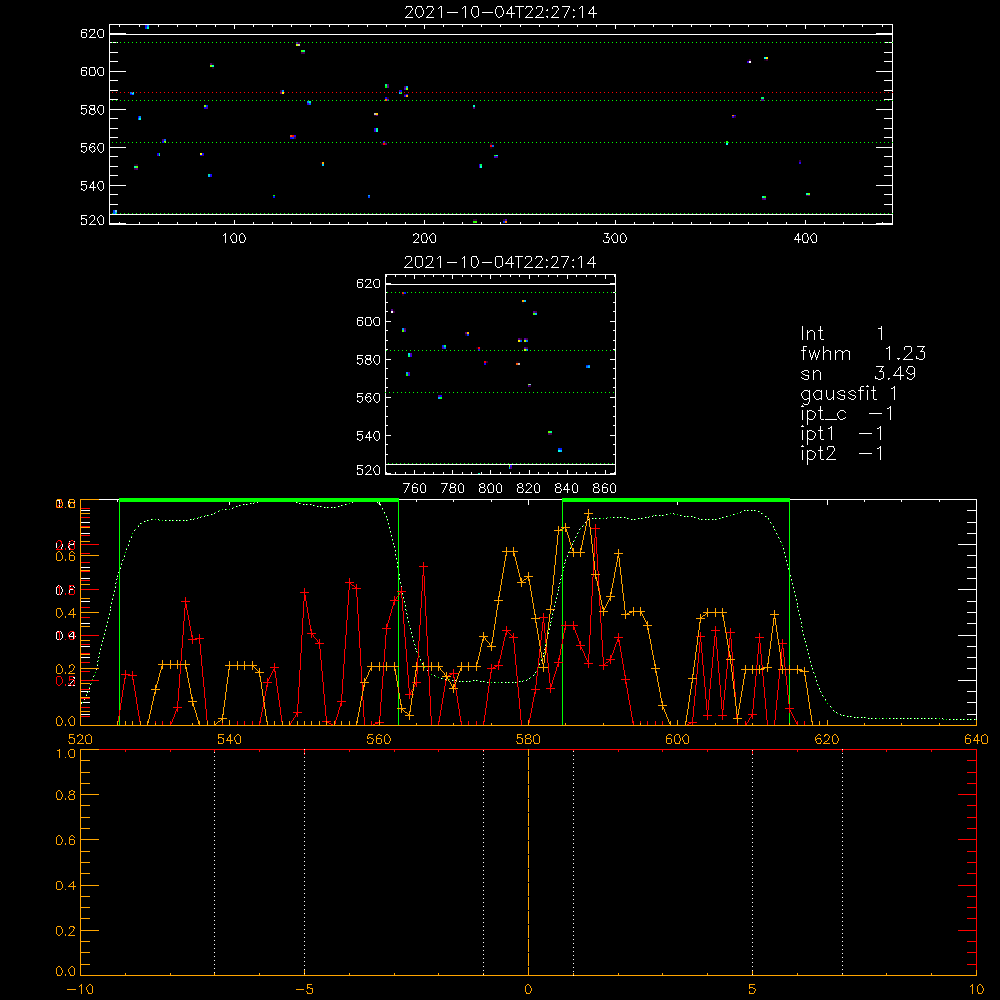Click x-axis label 640 on profile plot
The image size is (1000, 1000).
click(x=976, y=740)
